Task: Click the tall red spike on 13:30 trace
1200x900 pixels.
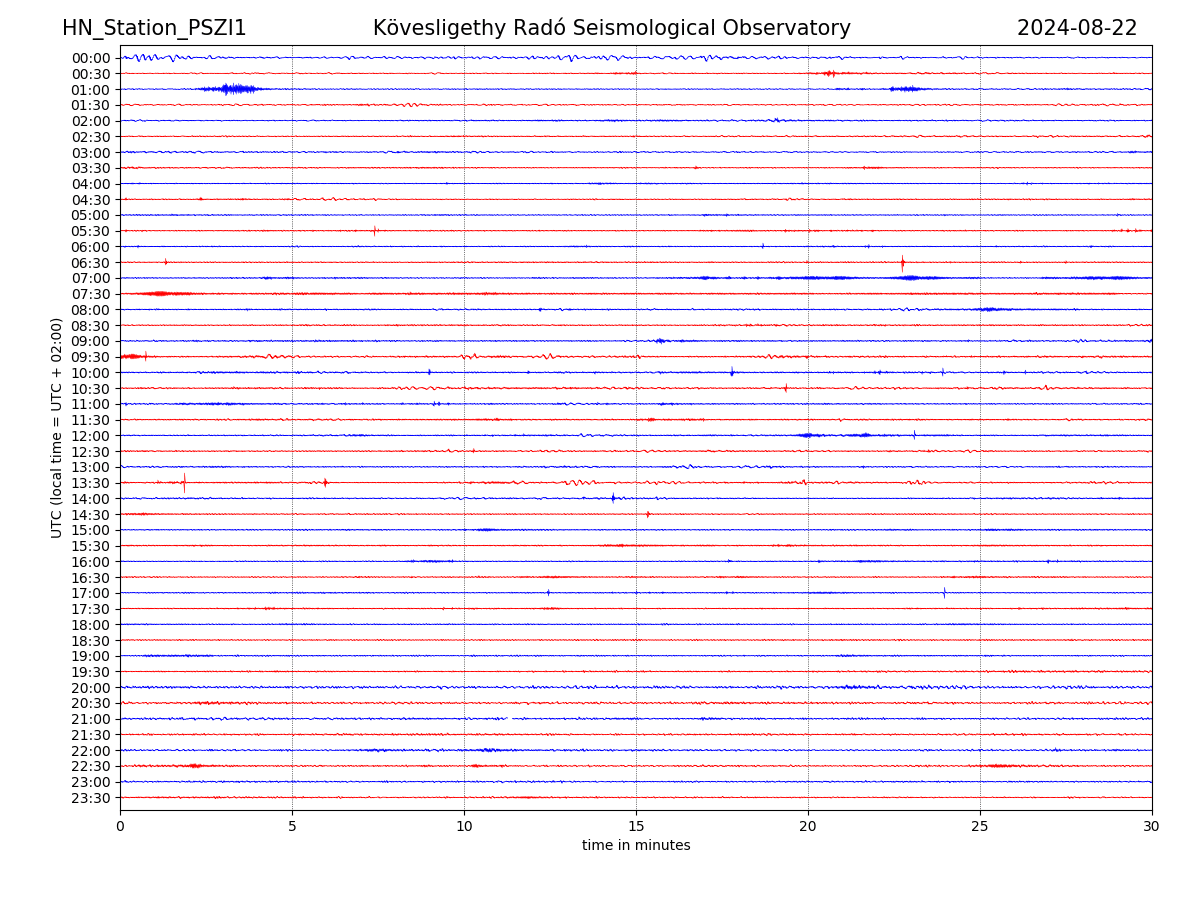Action: tap(184, 483)
